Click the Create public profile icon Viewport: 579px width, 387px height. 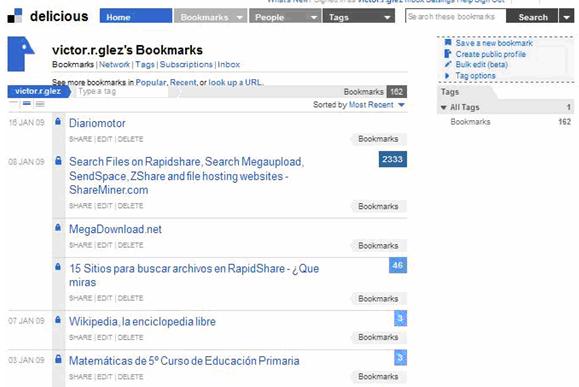[x=448, y=54]
